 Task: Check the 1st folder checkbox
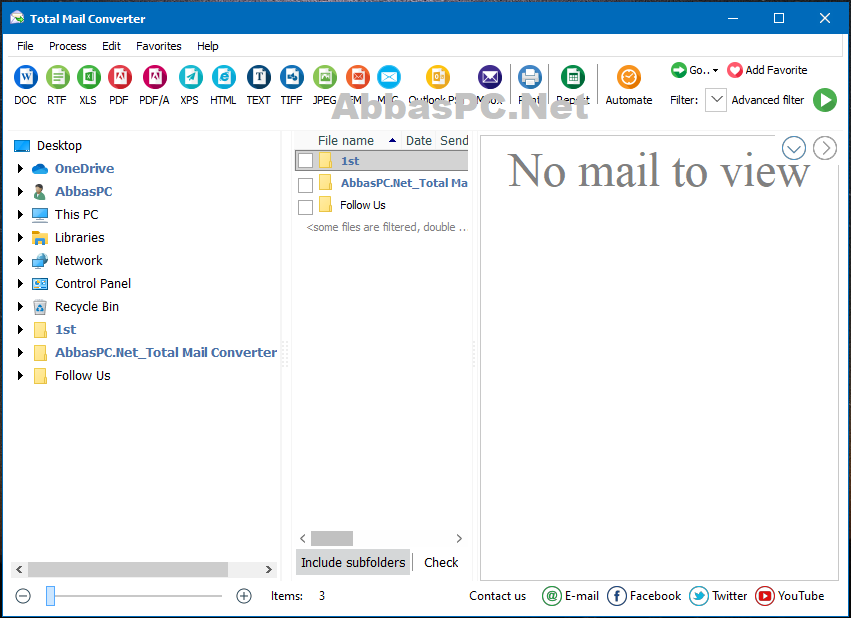(x=306, y=161)
